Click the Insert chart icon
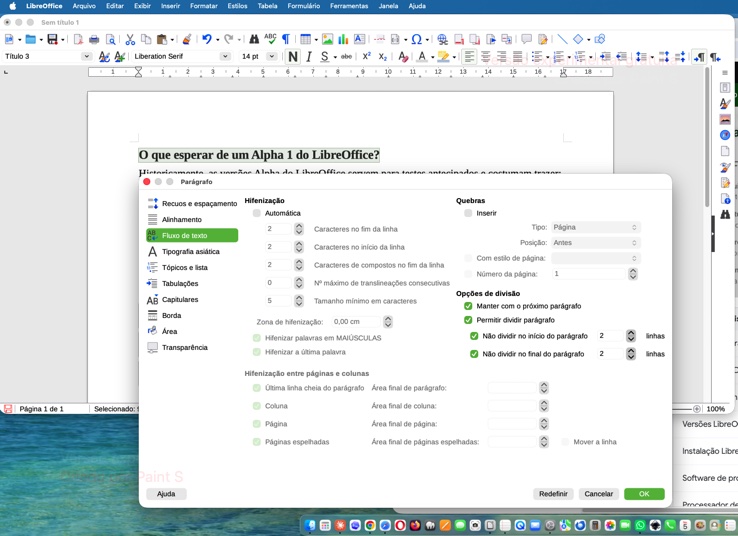 click(343, 39)
